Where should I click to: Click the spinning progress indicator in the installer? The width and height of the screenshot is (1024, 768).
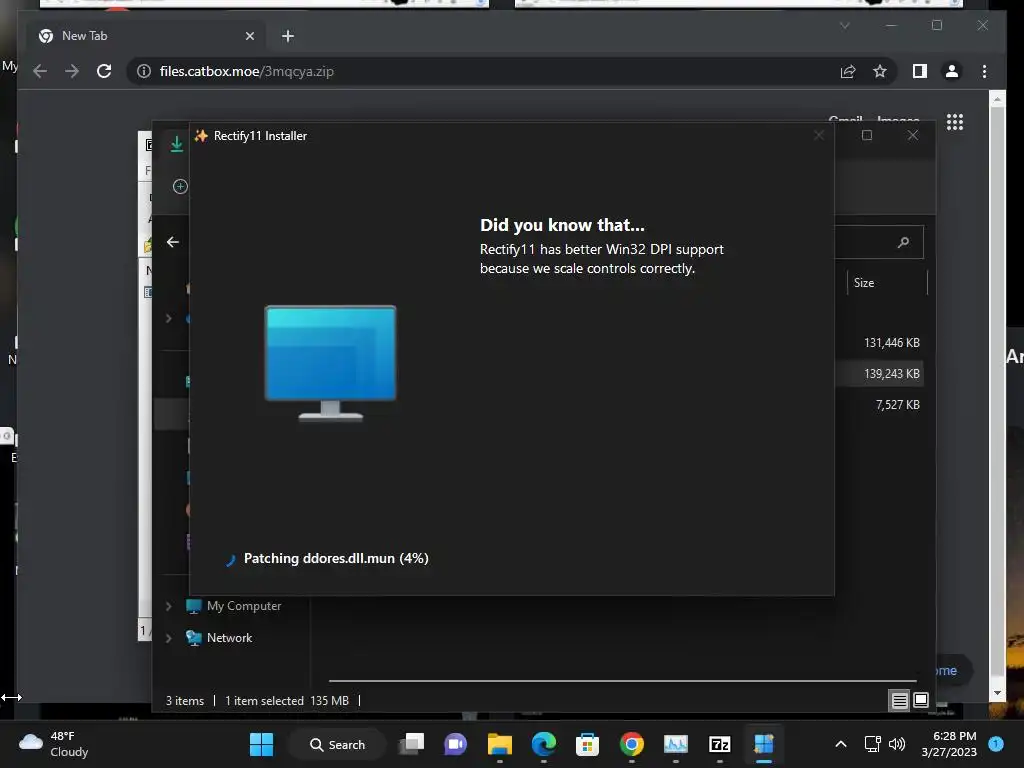[x=230, y=560]
